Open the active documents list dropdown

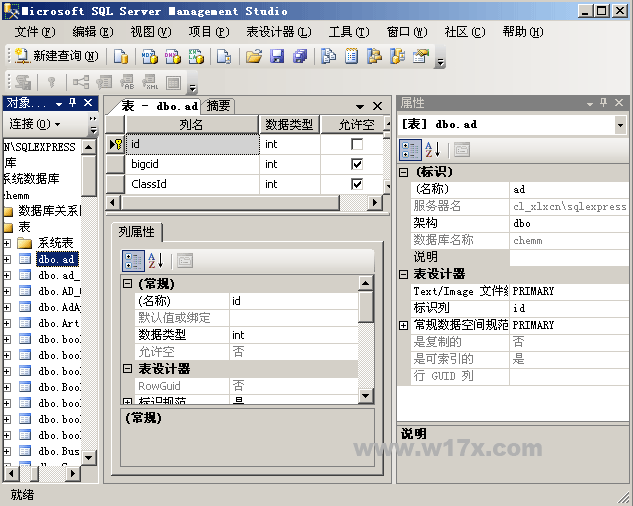point(360,107)
